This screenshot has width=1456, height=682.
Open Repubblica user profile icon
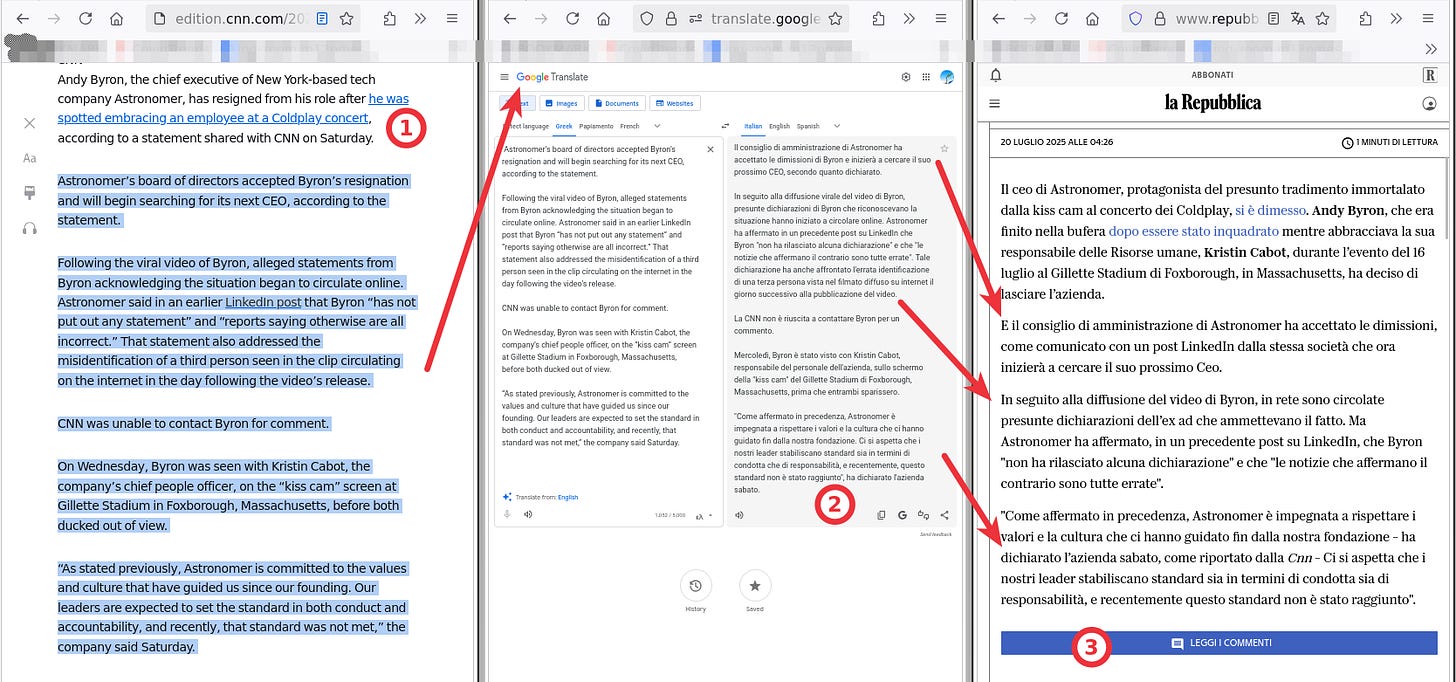[x=1429, y=103]
